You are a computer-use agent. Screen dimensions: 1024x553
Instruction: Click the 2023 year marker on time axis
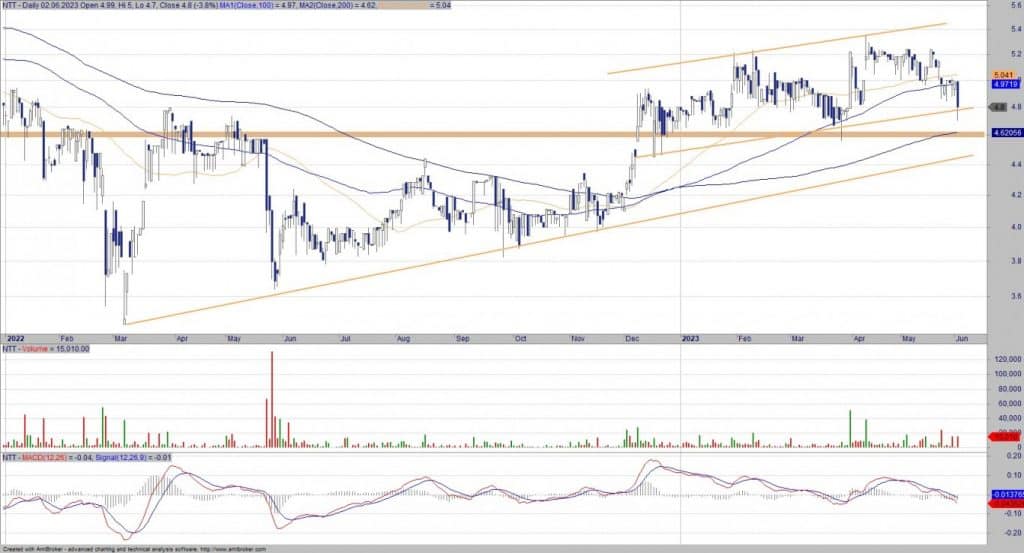[693, 339]
